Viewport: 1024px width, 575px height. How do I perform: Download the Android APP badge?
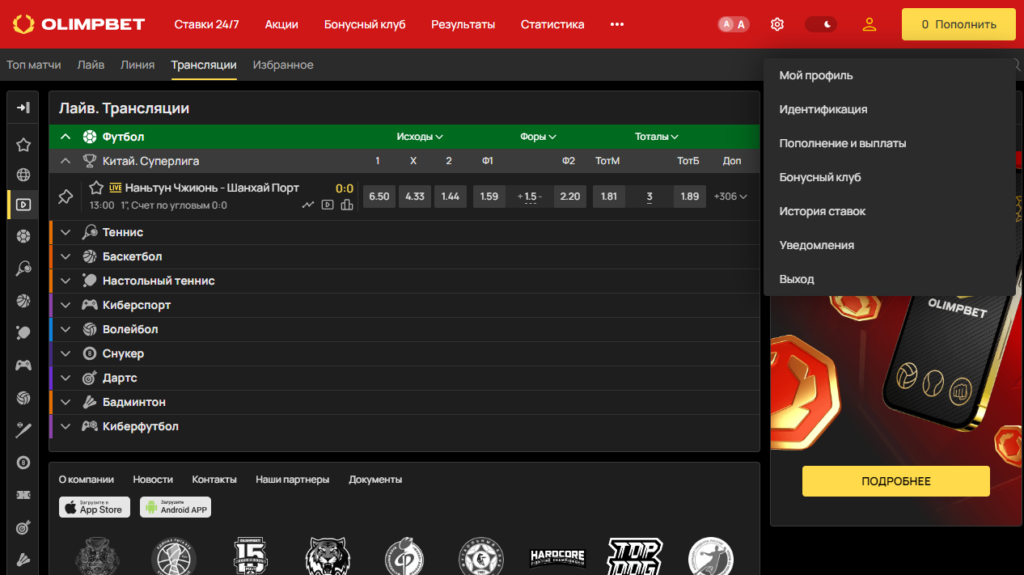click(x=175, y=507)
